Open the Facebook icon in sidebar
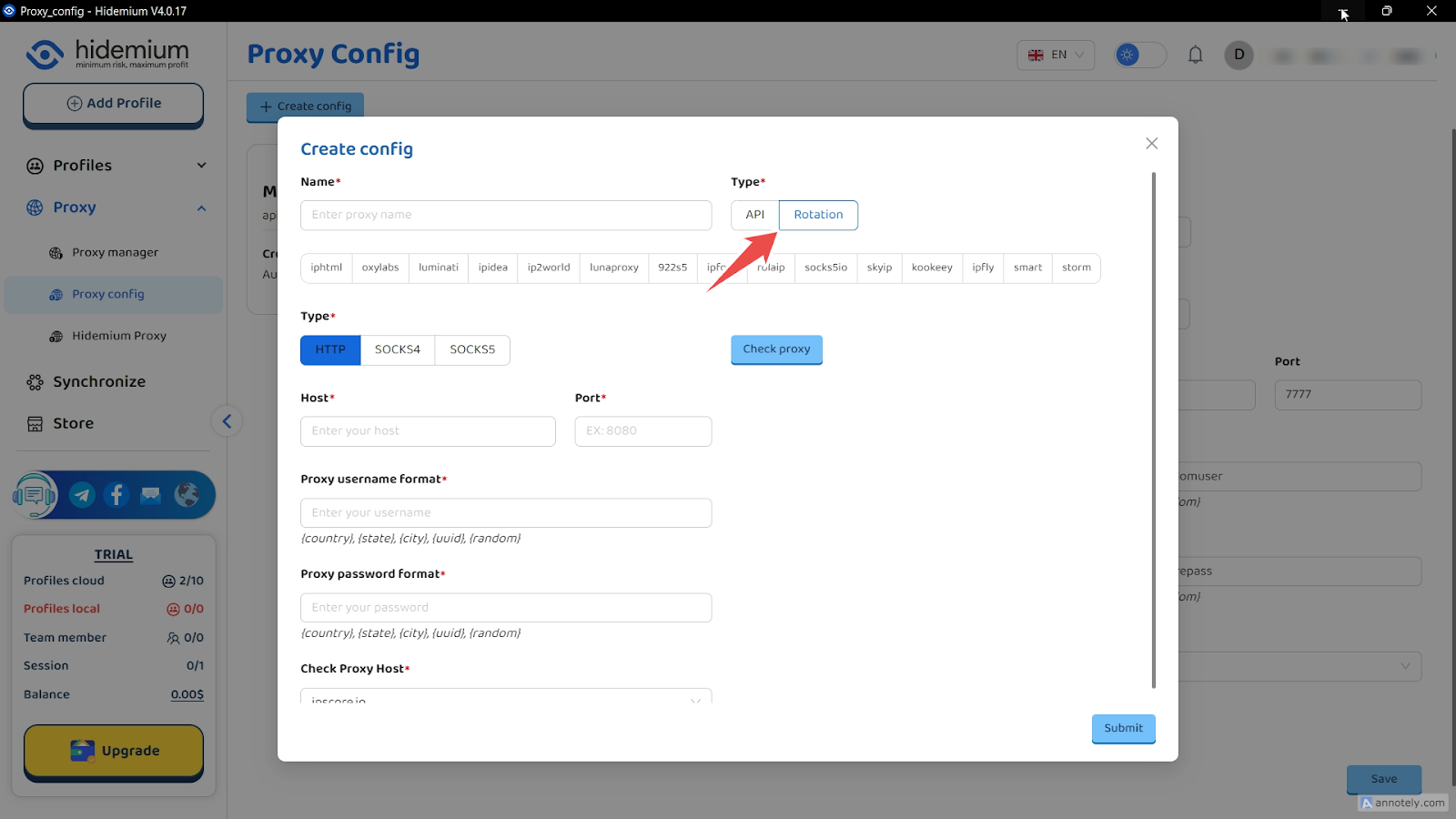The image size is (1456, 819). pos(116,495)
